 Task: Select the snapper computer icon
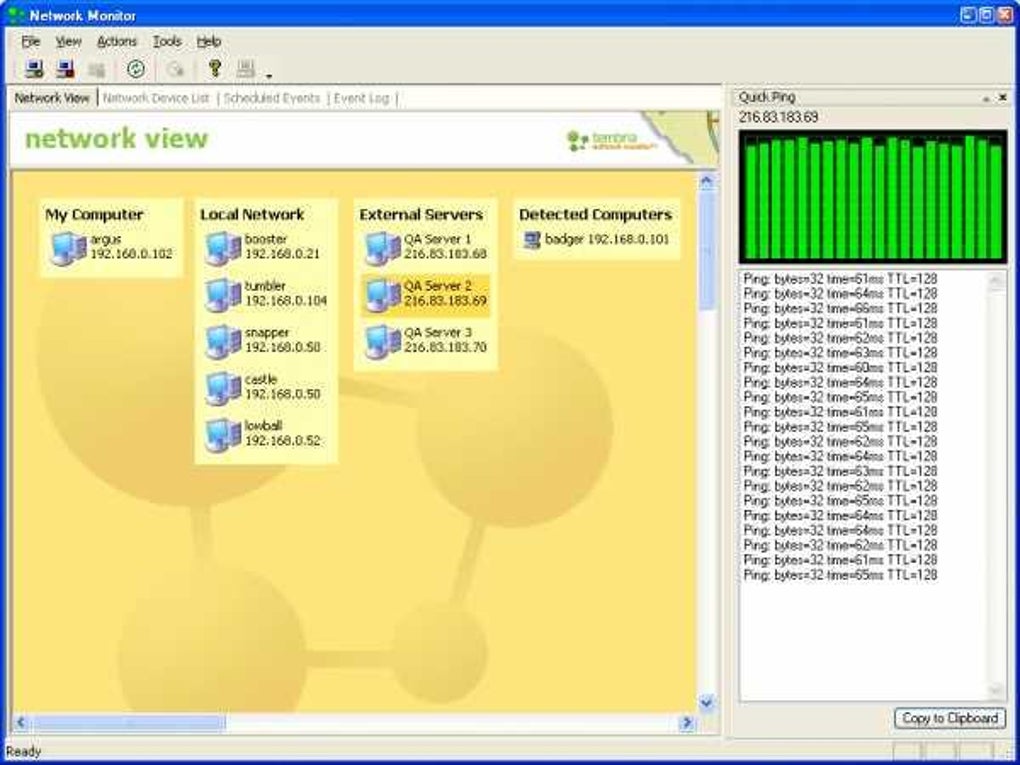tap(223, 342)
